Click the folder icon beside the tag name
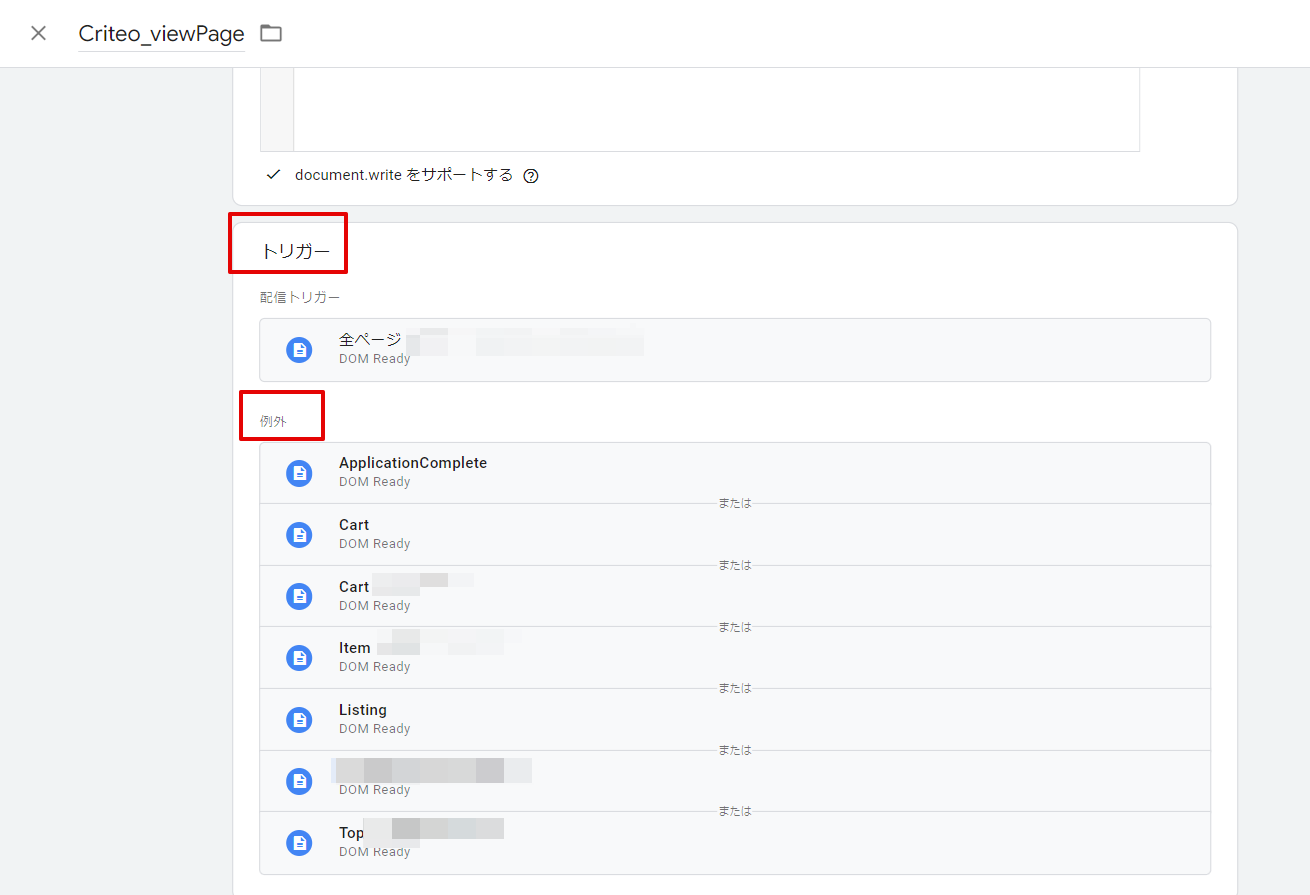 pyautogui.click(x=271, y=33)
